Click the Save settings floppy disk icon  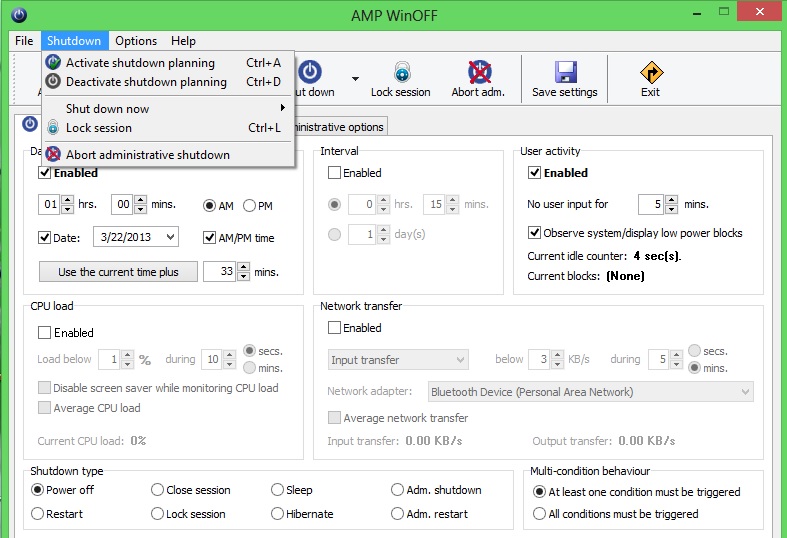(566, 72)
